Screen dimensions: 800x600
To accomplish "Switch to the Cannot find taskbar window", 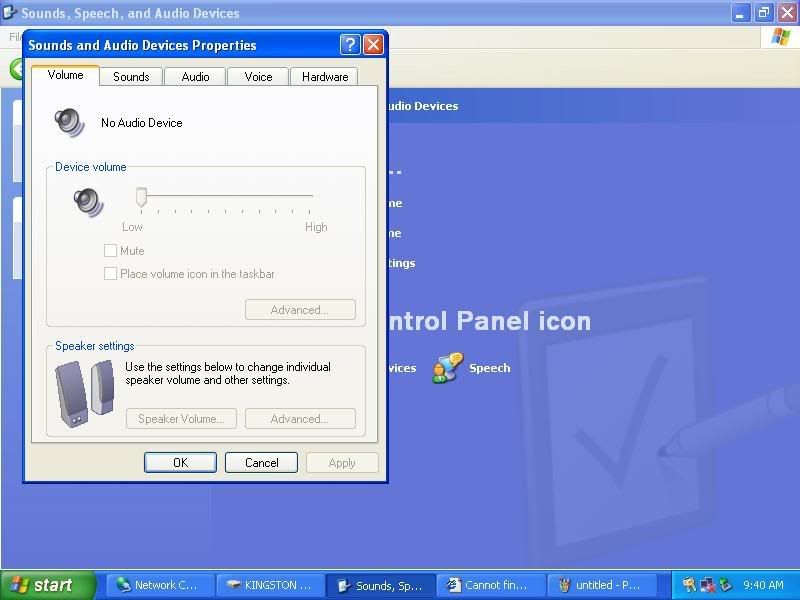I will pos(492,585).
